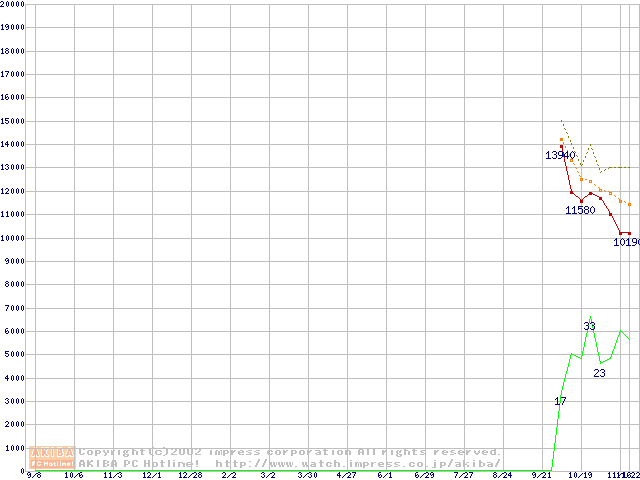Click the 20000 value on the y-axis
This screenshot has height=480, width=640.
(13, 4)
